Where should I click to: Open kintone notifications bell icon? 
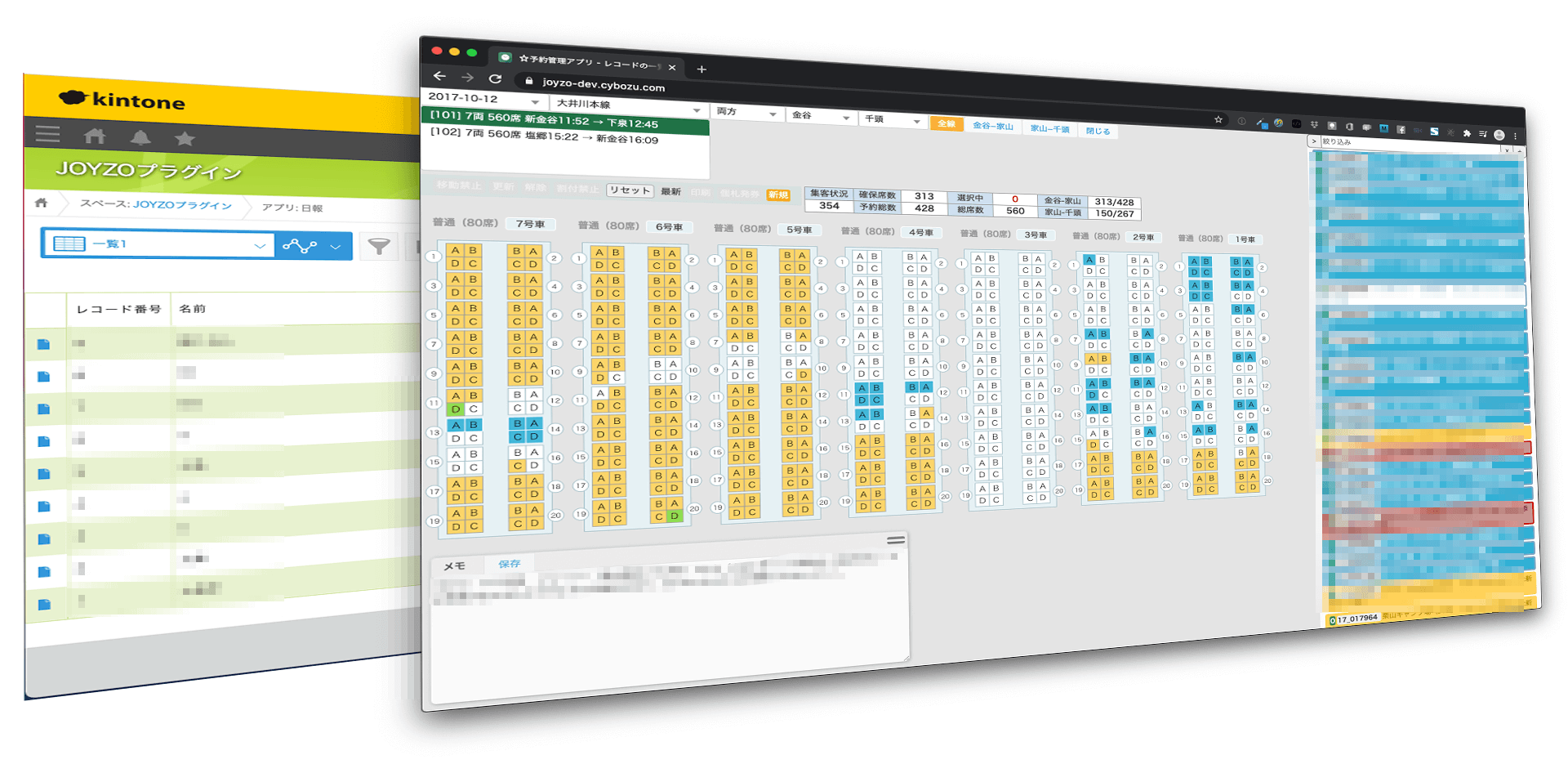click(140, 137)
